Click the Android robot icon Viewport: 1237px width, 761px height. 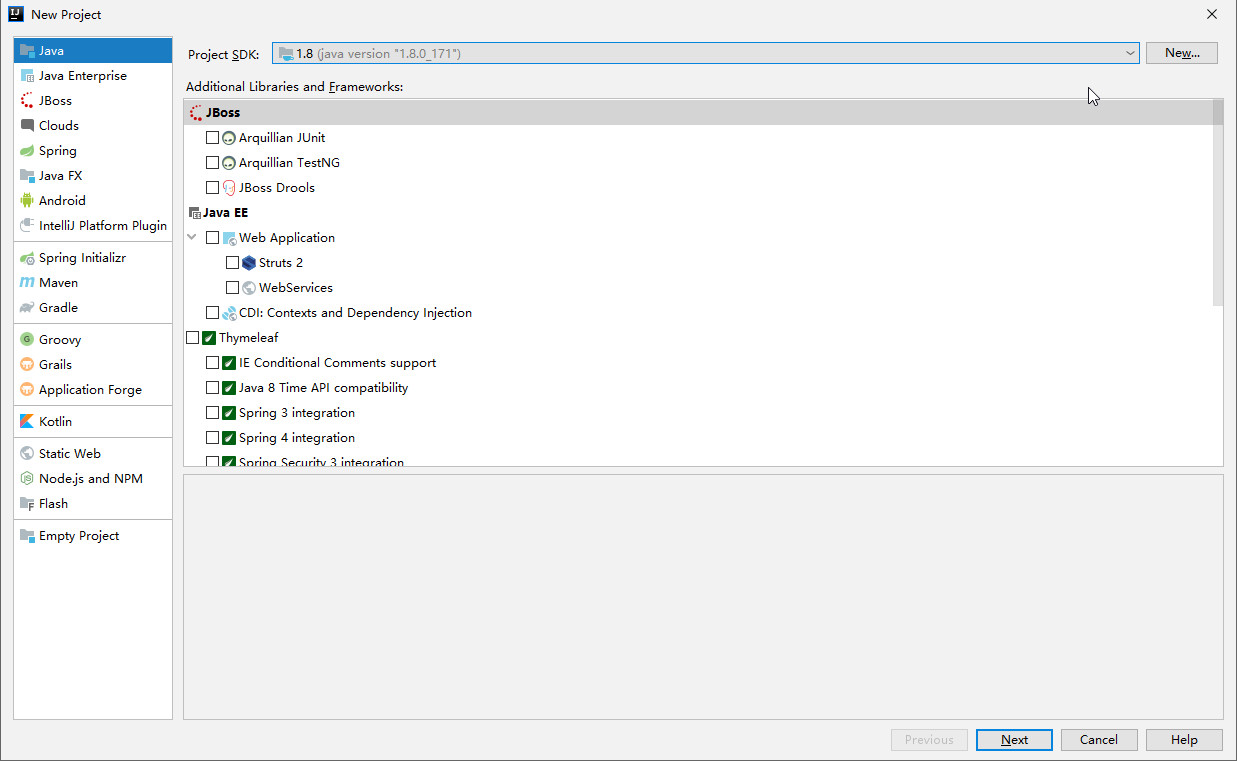click(27, 200)
